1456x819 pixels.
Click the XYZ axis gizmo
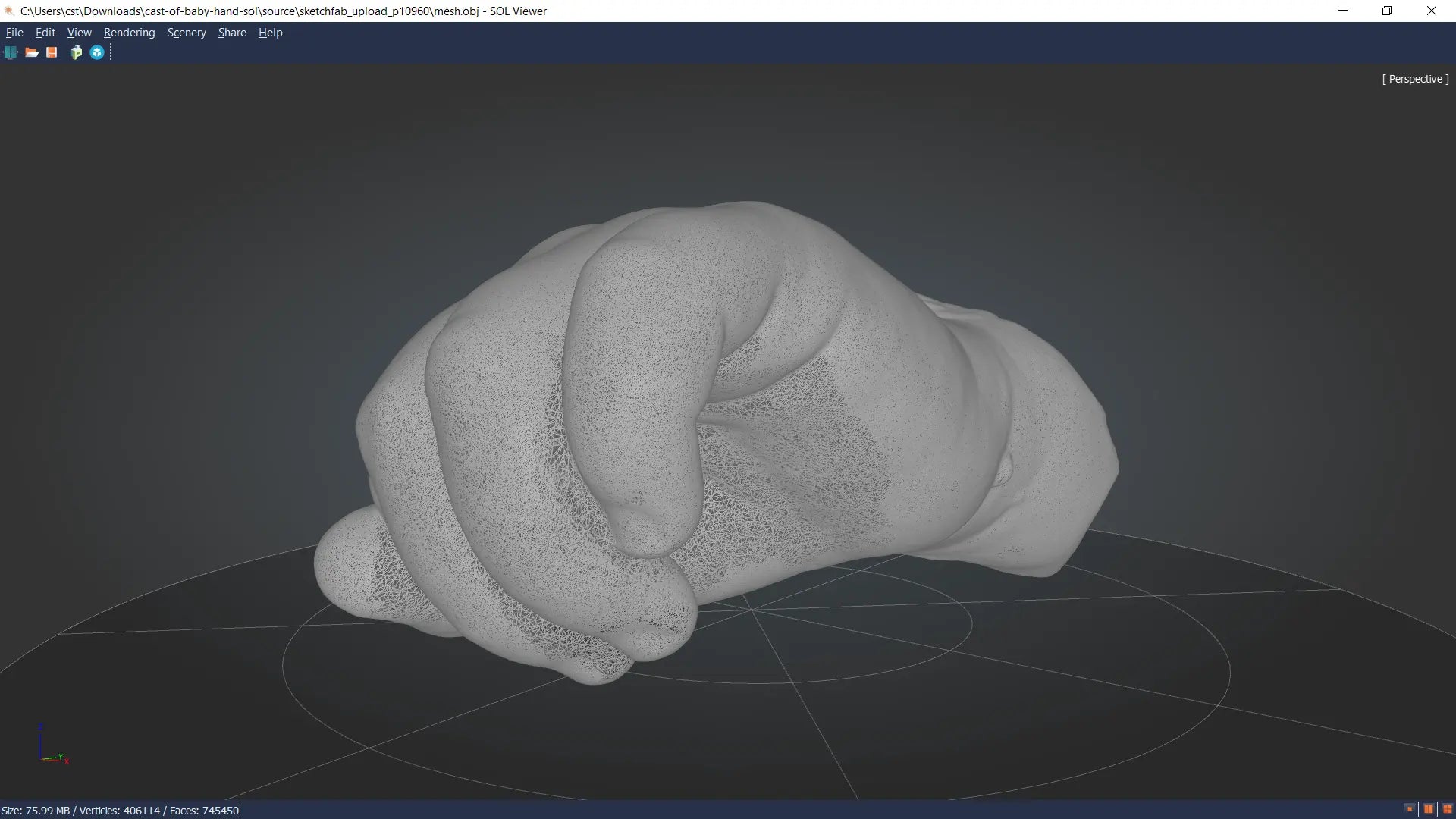tap(53, 743)
